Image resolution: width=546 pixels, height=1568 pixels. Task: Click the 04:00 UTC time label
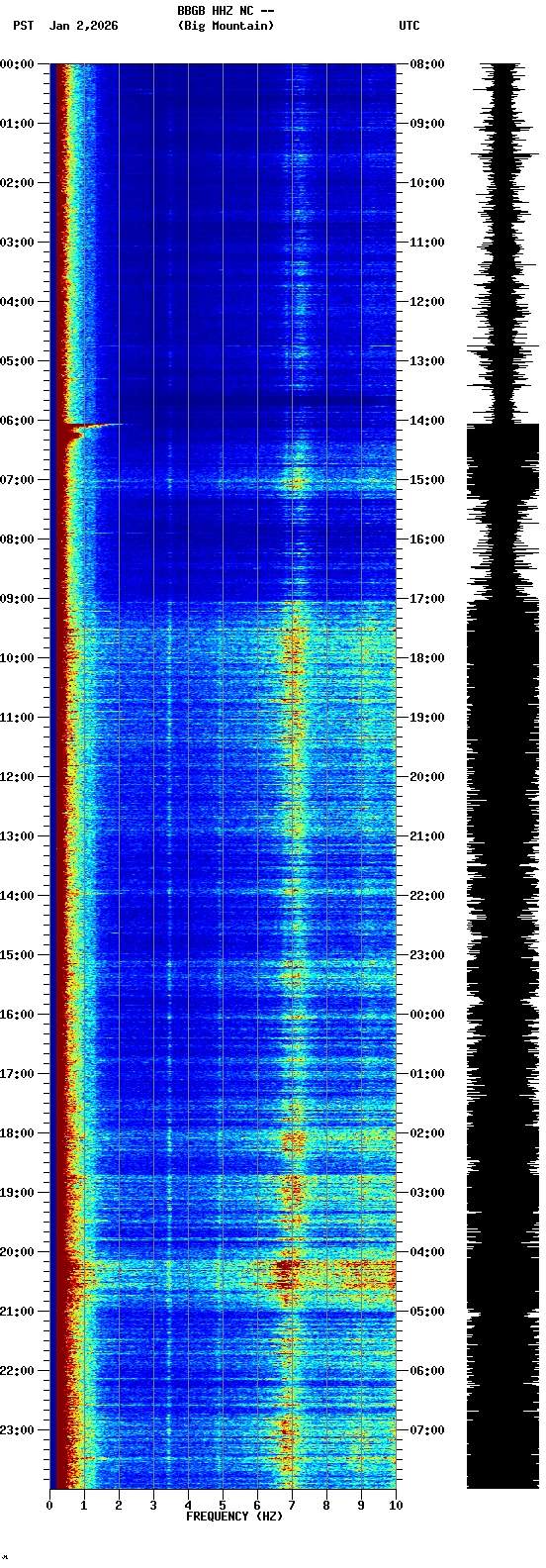pos(427,1252)
